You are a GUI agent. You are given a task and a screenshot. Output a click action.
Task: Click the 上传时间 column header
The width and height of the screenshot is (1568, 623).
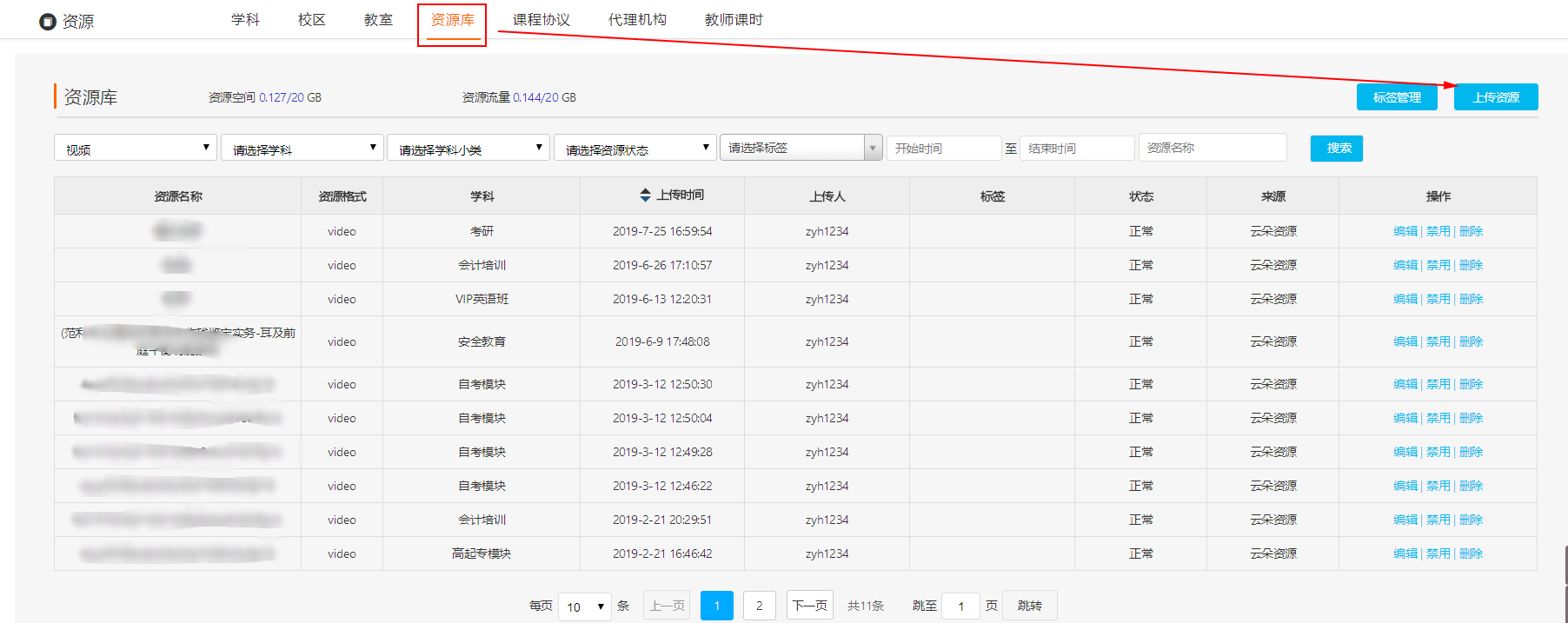662,196
